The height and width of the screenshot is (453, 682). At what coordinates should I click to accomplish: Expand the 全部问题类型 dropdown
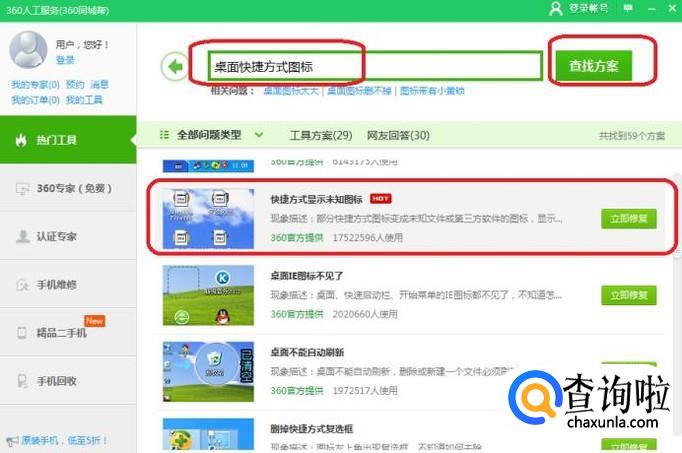259,135
